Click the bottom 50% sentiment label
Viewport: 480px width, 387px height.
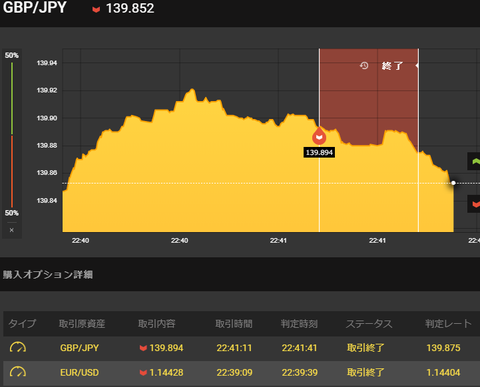[12, 213]
